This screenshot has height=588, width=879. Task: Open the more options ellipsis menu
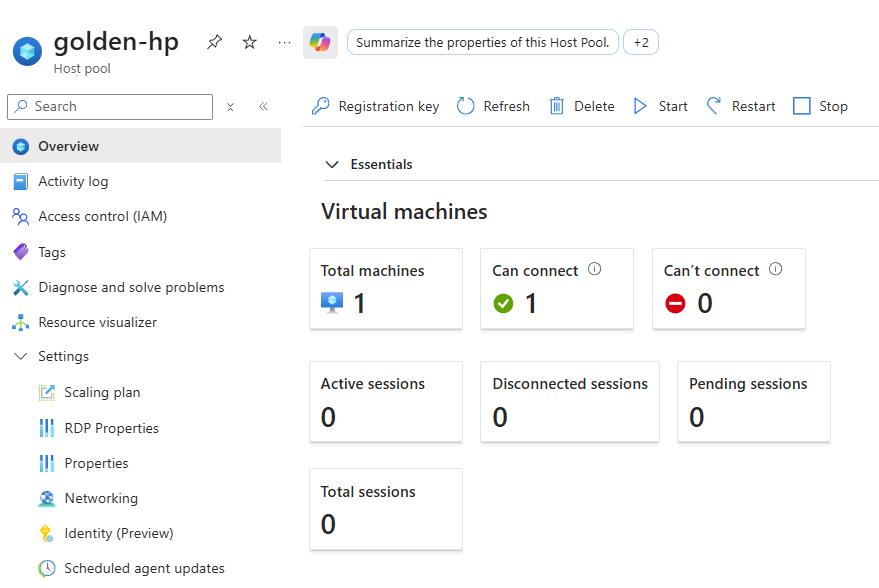[285, 42]
